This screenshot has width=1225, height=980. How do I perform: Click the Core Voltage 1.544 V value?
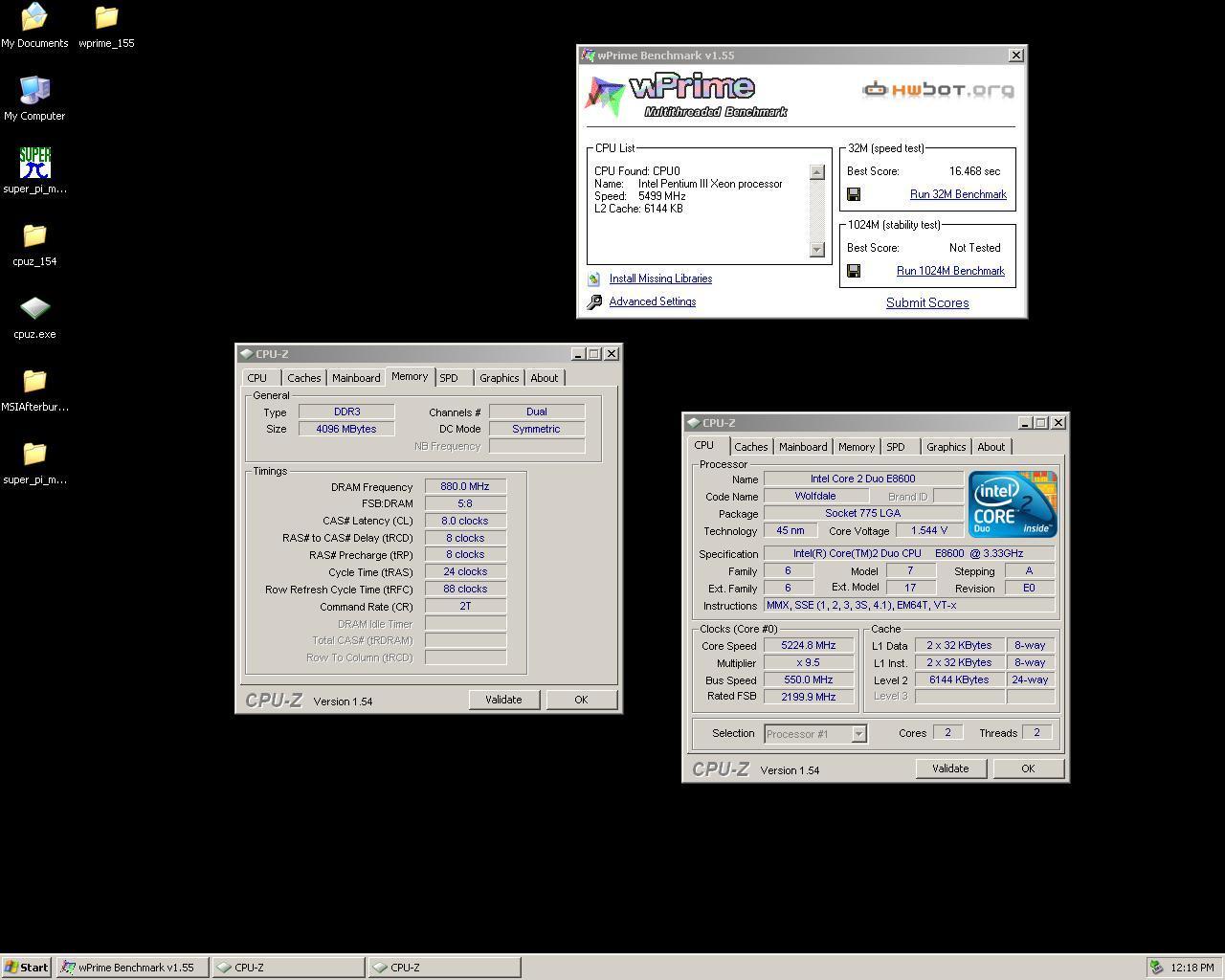click(x=929, y=530)
